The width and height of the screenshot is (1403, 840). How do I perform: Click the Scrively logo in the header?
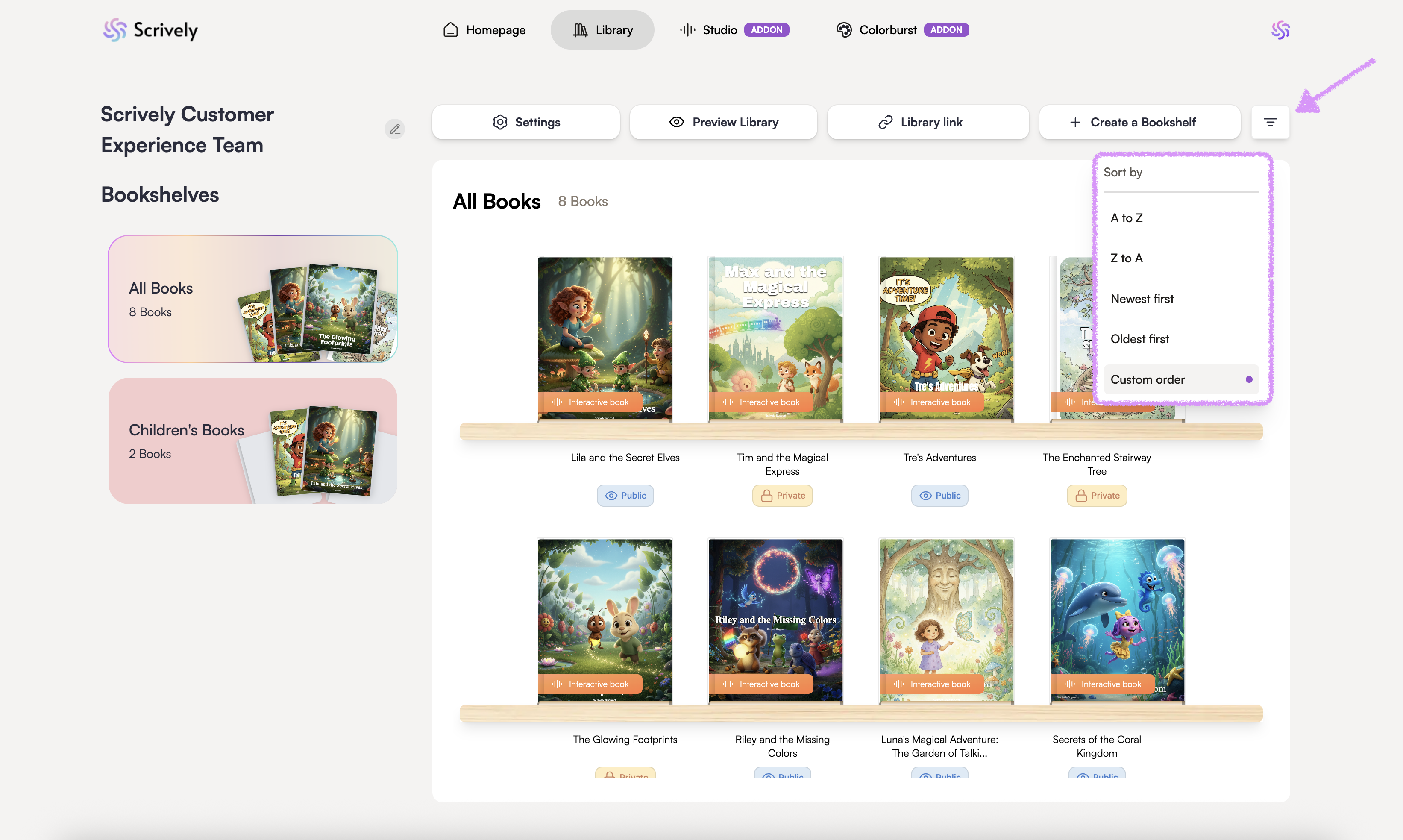pyautogui.click(x=150, y=30)
